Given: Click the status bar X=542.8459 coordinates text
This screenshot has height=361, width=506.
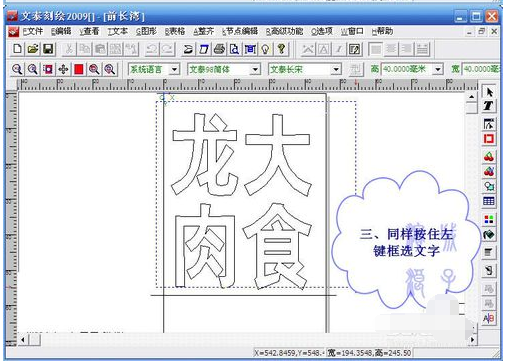Looking at the screenshot, I should coord(289,353).
